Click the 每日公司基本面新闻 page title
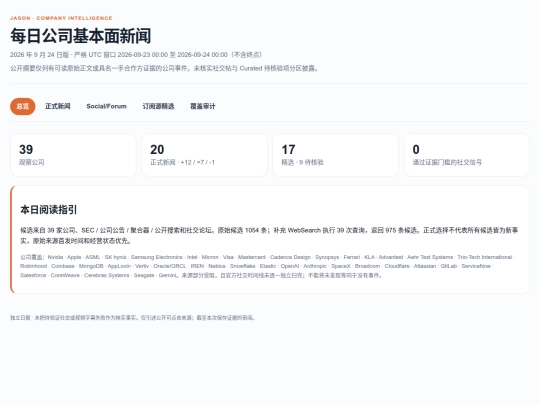This screenshot has height=405, width=540. (x=81, y=36)
